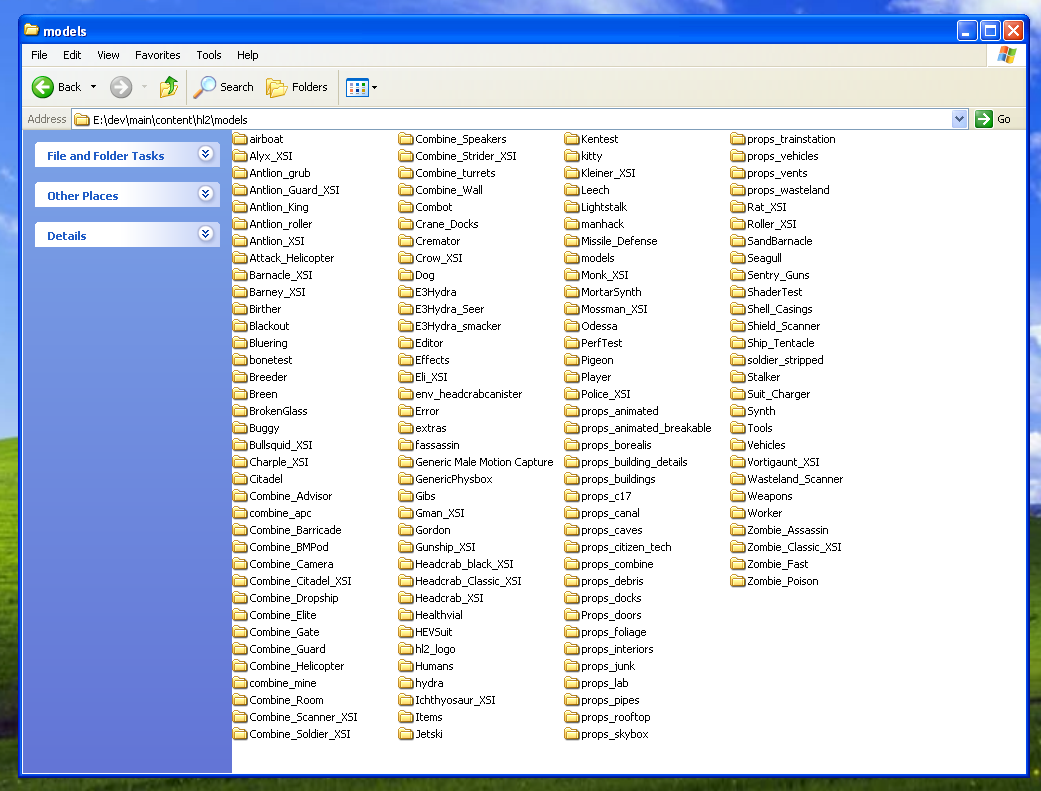The width and height of the screenshot is (1041, 791).
Task: Open the Views dropdown arrow
Action: 374,87
